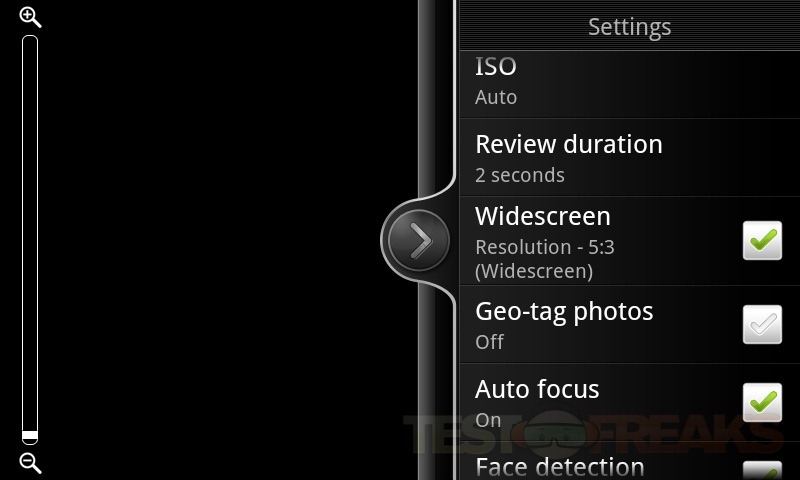This screenshot has width=800, height=480.
Task: Select the Geo-tag photos label
Action: [x=564, y=312]
